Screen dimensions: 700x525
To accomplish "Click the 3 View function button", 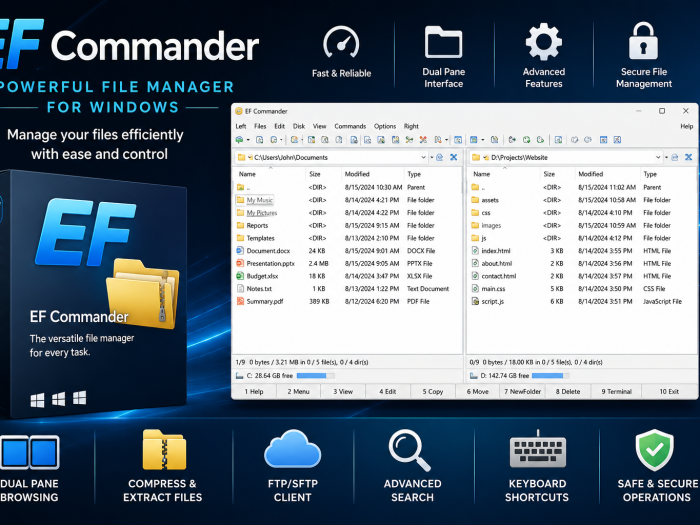I will (343, 392).
